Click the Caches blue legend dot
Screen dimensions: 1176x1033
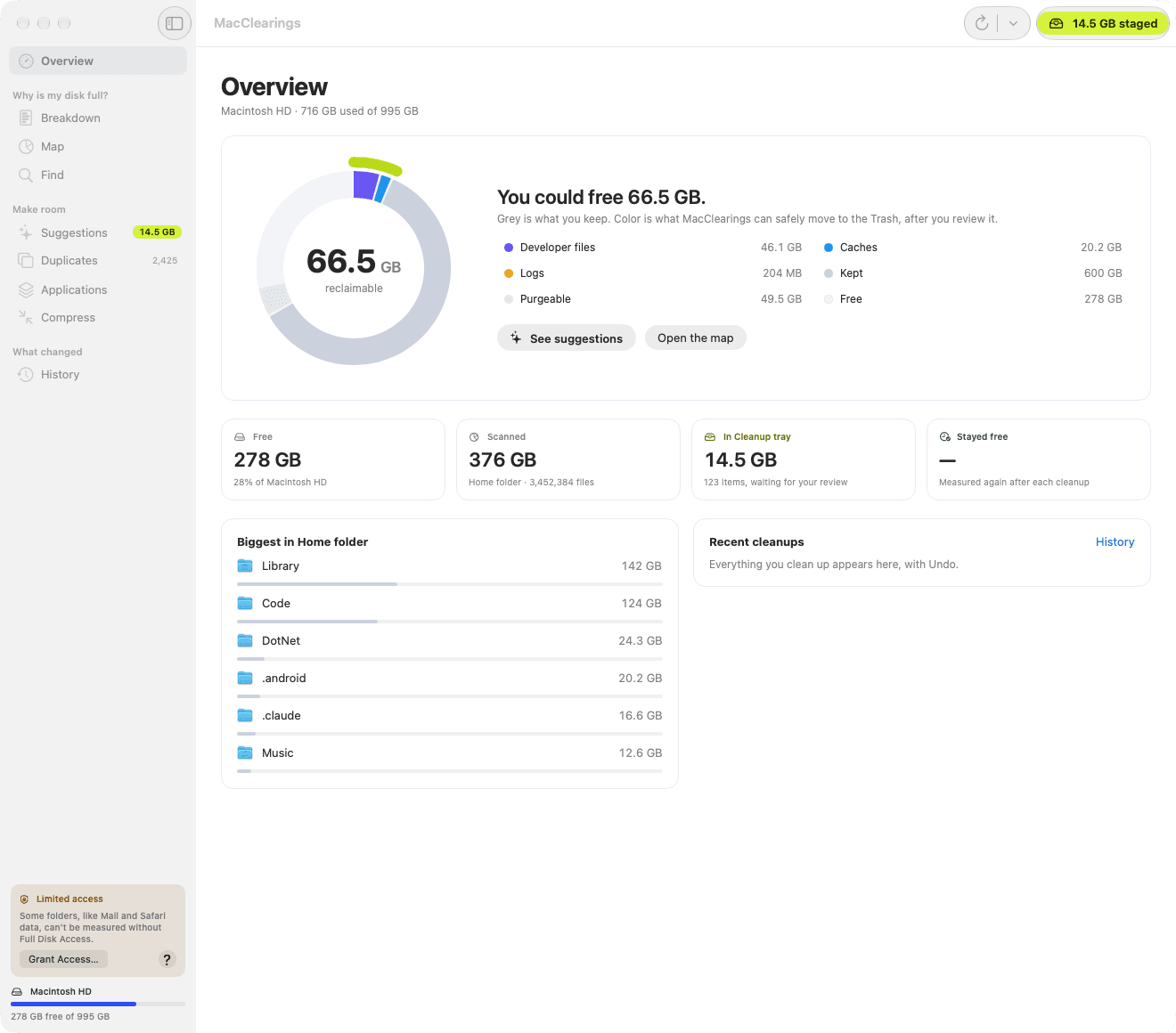[829, 248]
